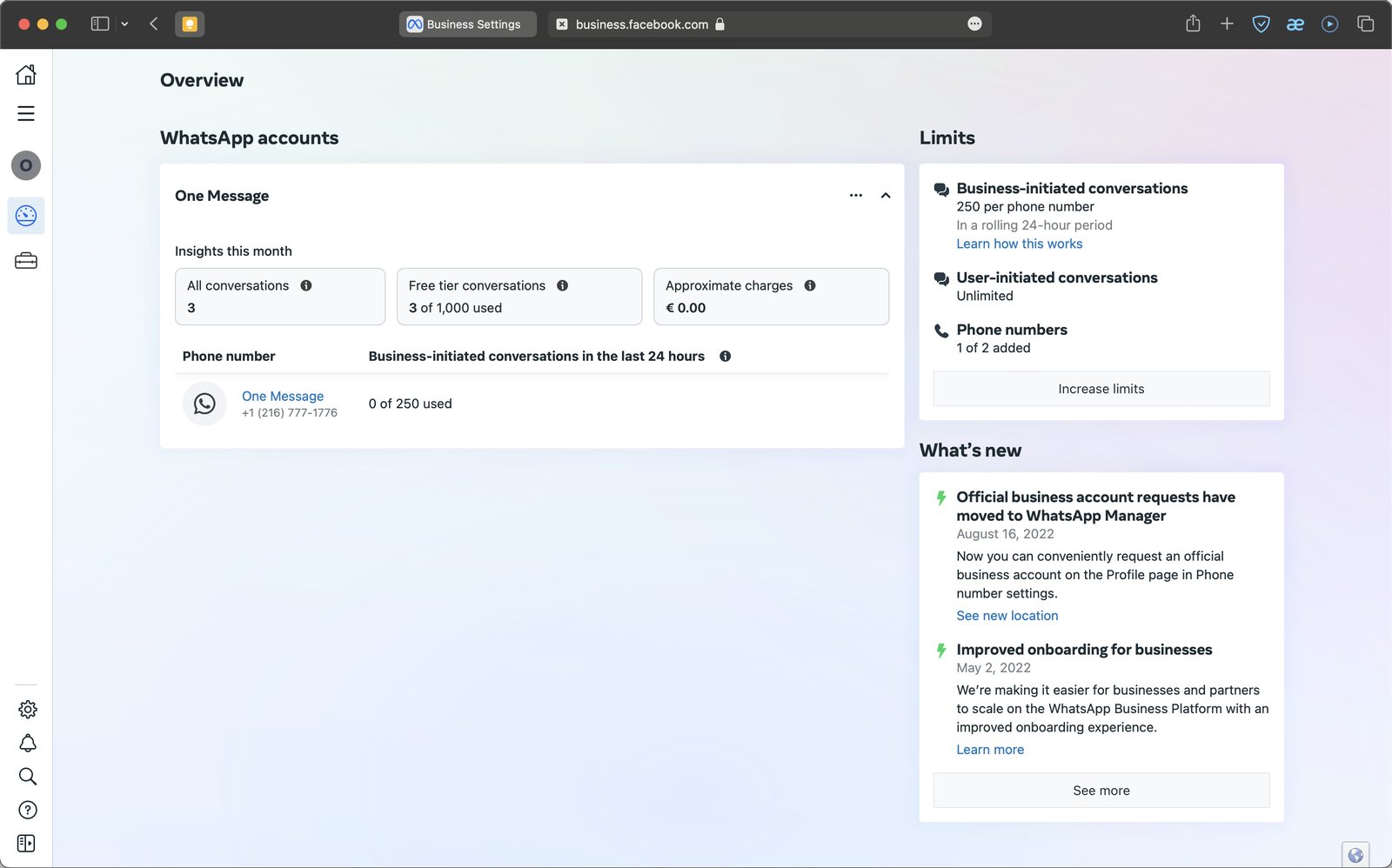
Task: Open a new tab with plus icon
Action: (1227, 24)
